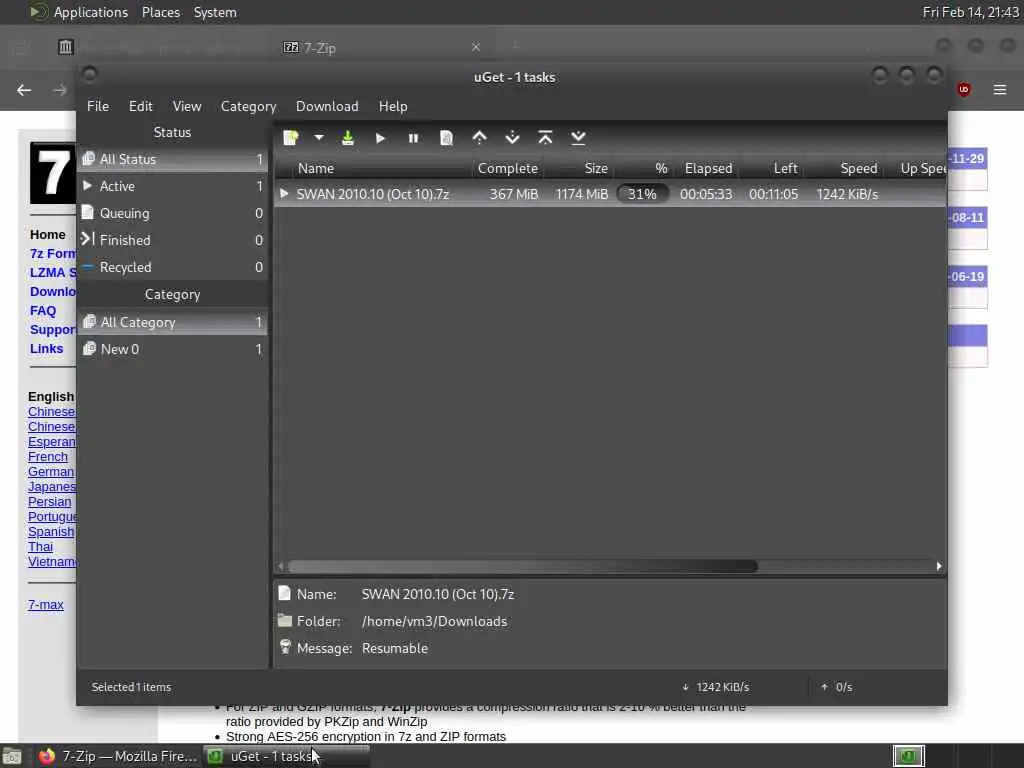1024x768 pixels.
Task: Click the upload speed 0/s in status bar
Action: pyautogui.click(x=837, y=687)
